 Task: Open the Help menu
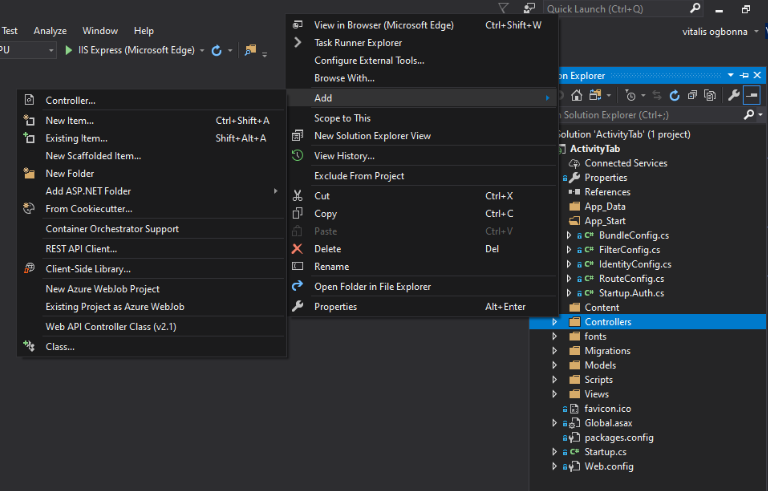point(144,31)
